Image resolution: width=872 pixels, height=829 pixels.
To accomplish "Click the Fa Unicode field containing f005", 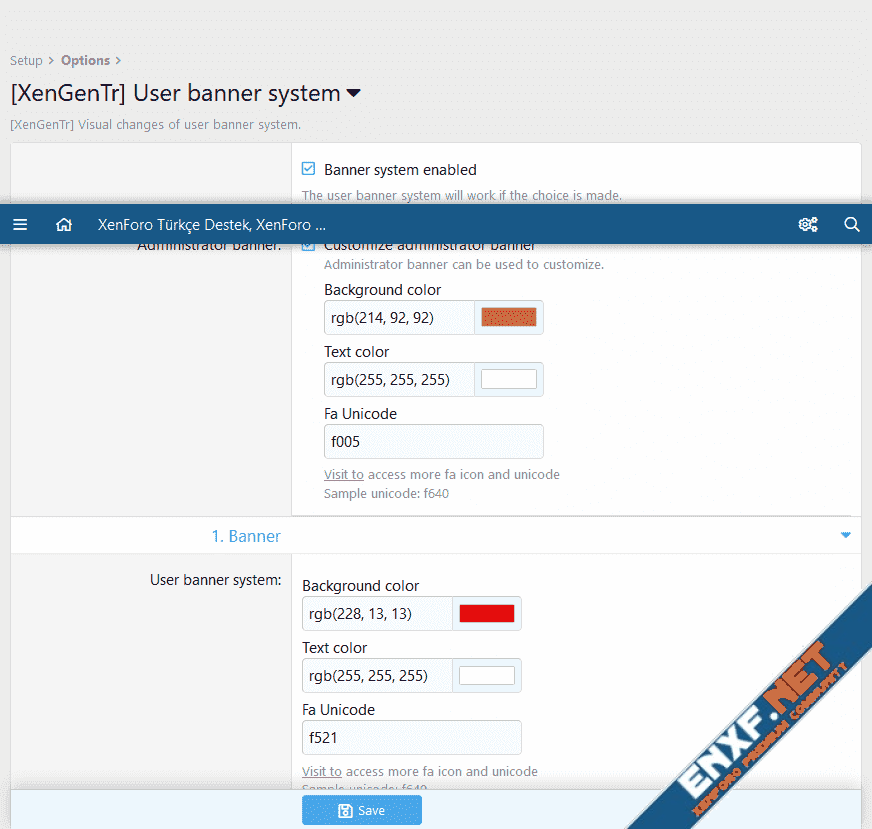I will coord(433,441).
